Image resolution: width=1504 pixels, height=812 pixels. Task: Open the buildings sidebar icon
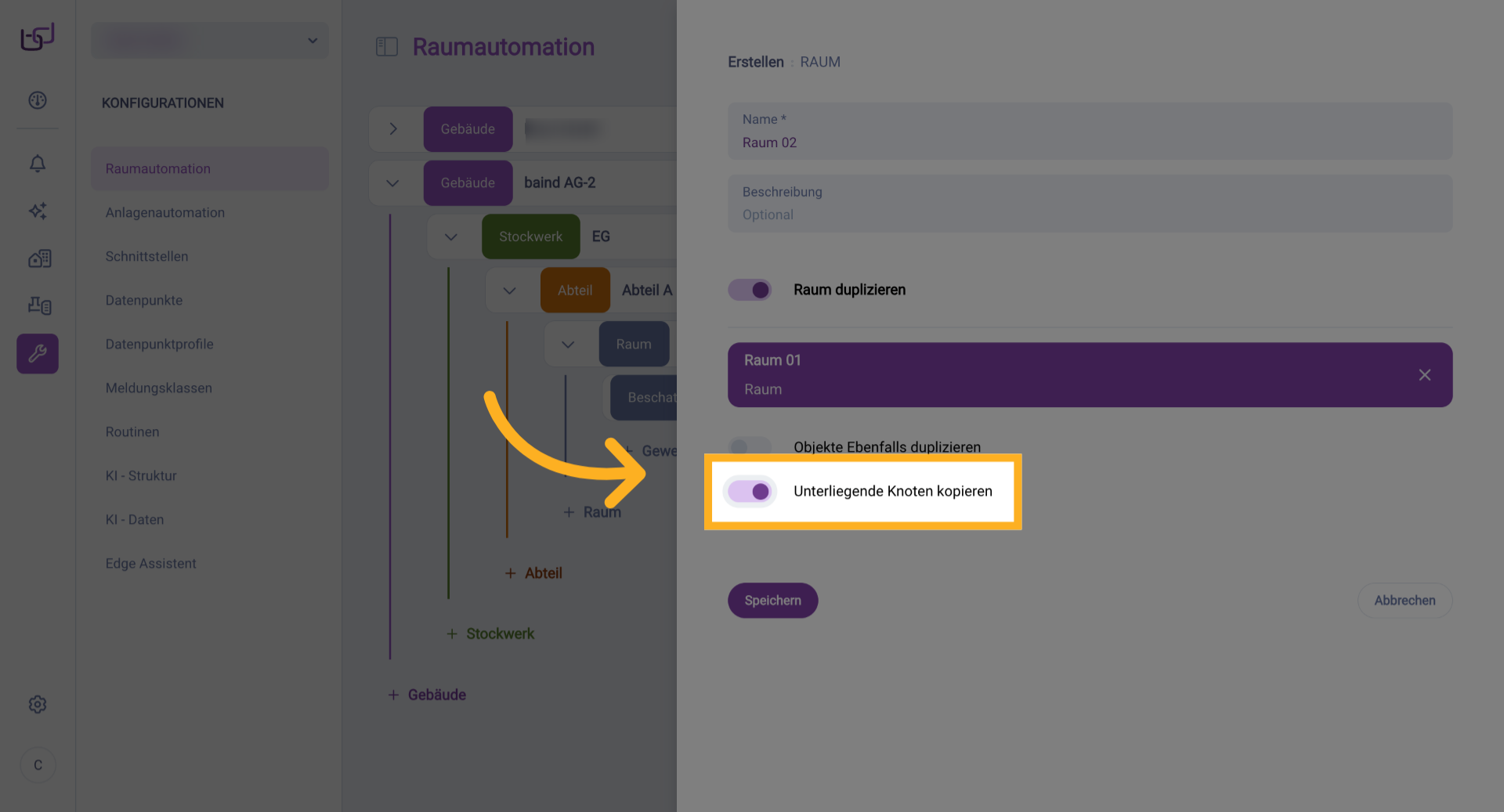click(x=39, y=258)
